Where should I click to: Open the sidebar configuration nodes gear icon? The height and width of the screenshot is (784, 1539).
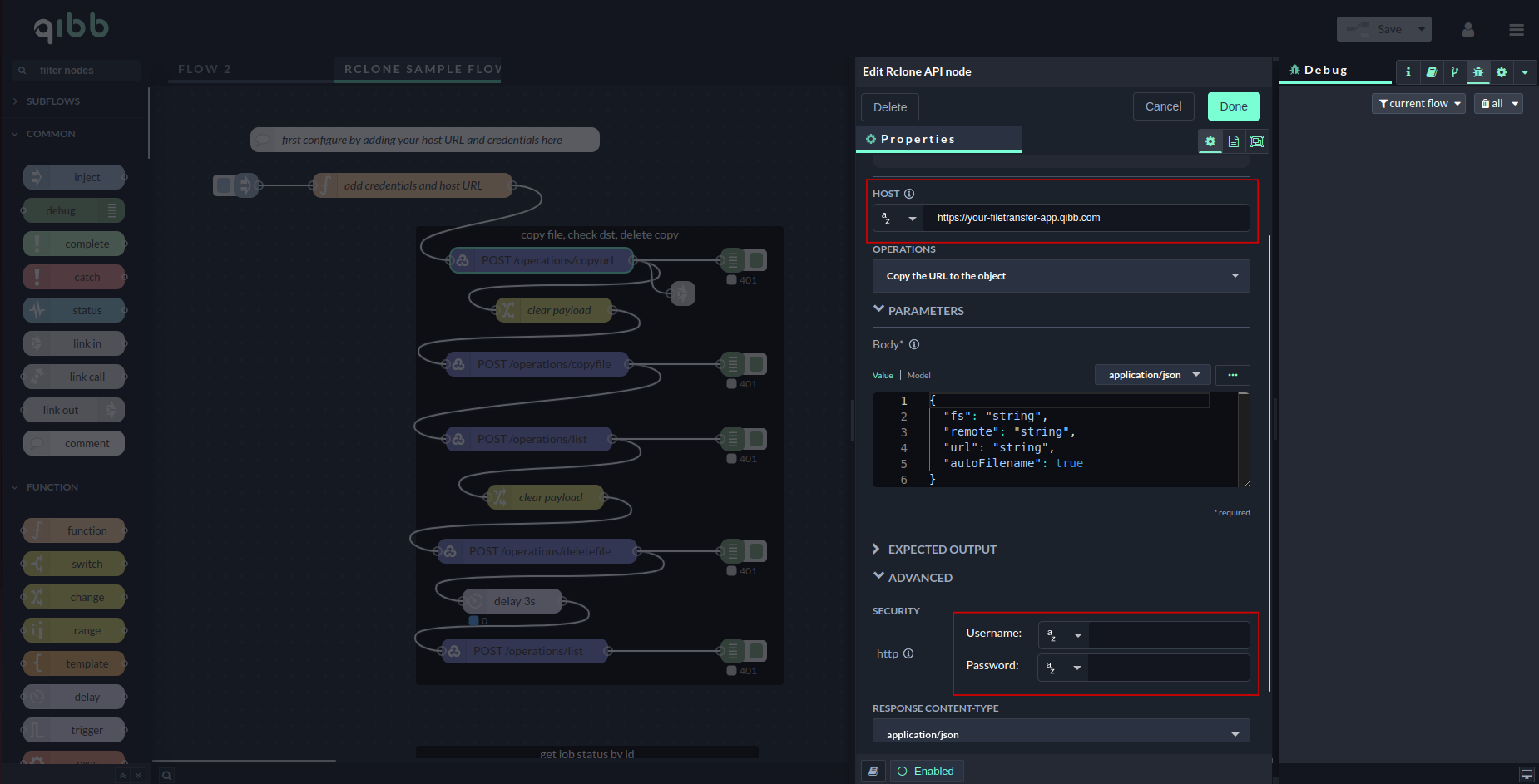(x=1501, y=72)
